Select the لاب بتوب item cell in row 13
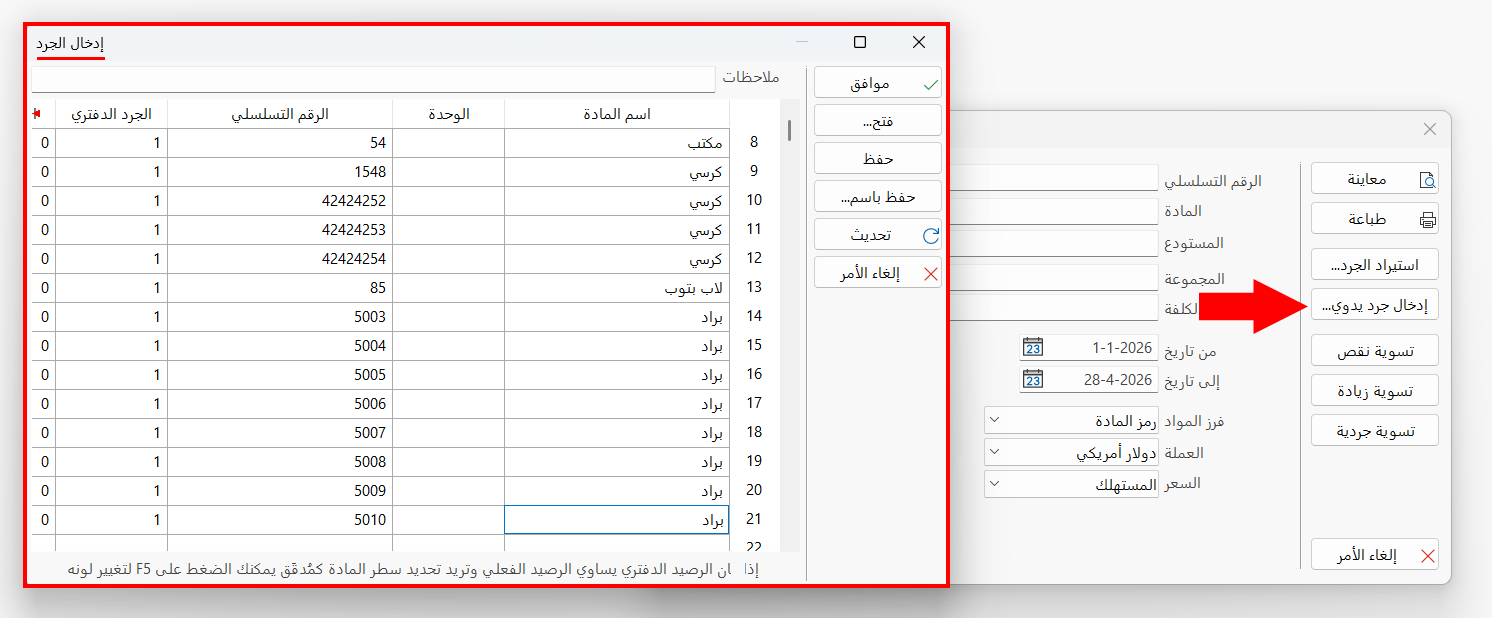 617,288
